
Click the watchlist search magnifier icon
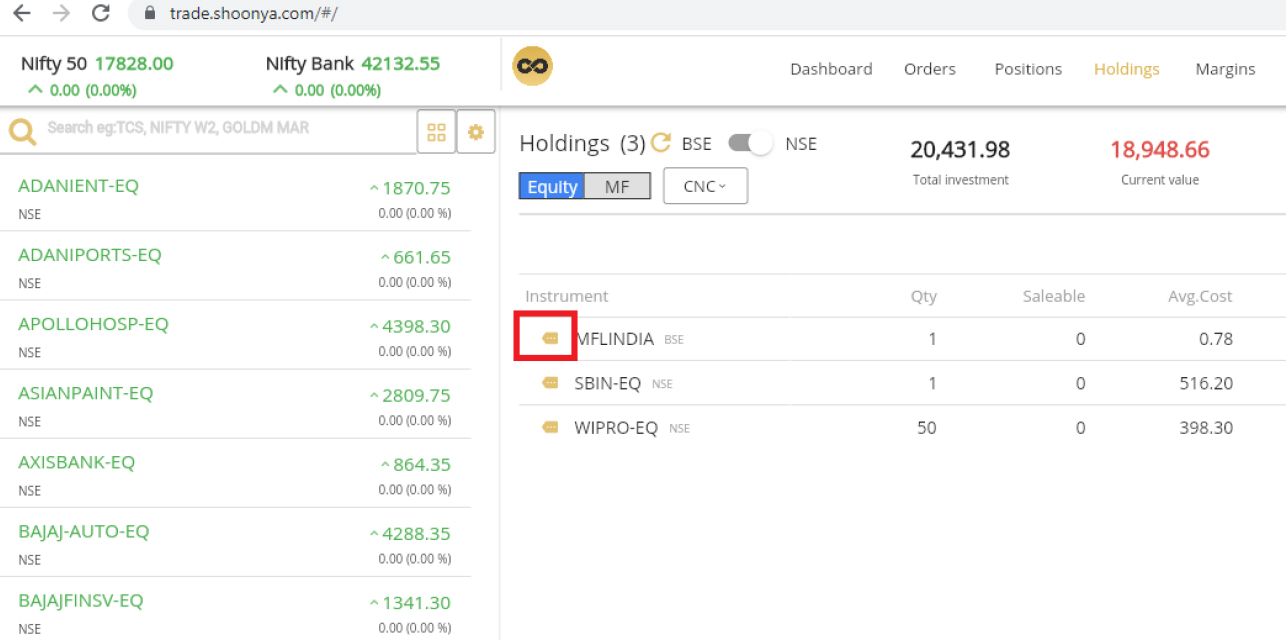(23, 130)
